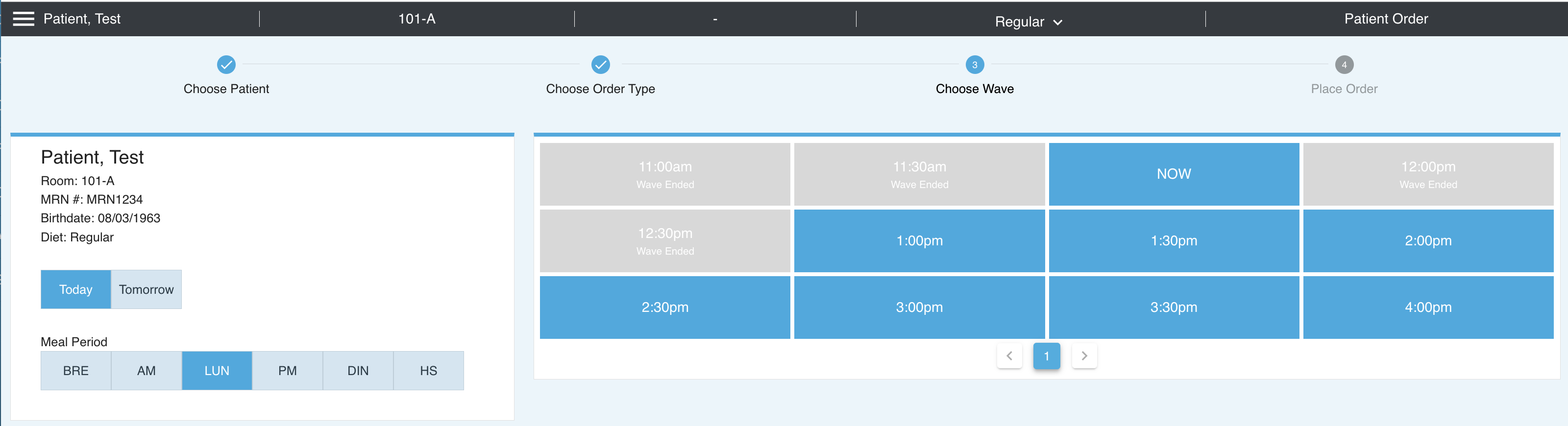The image size is (1568, 426).
Task: Click the Choose Patient checkmark step
Action: 226,65
